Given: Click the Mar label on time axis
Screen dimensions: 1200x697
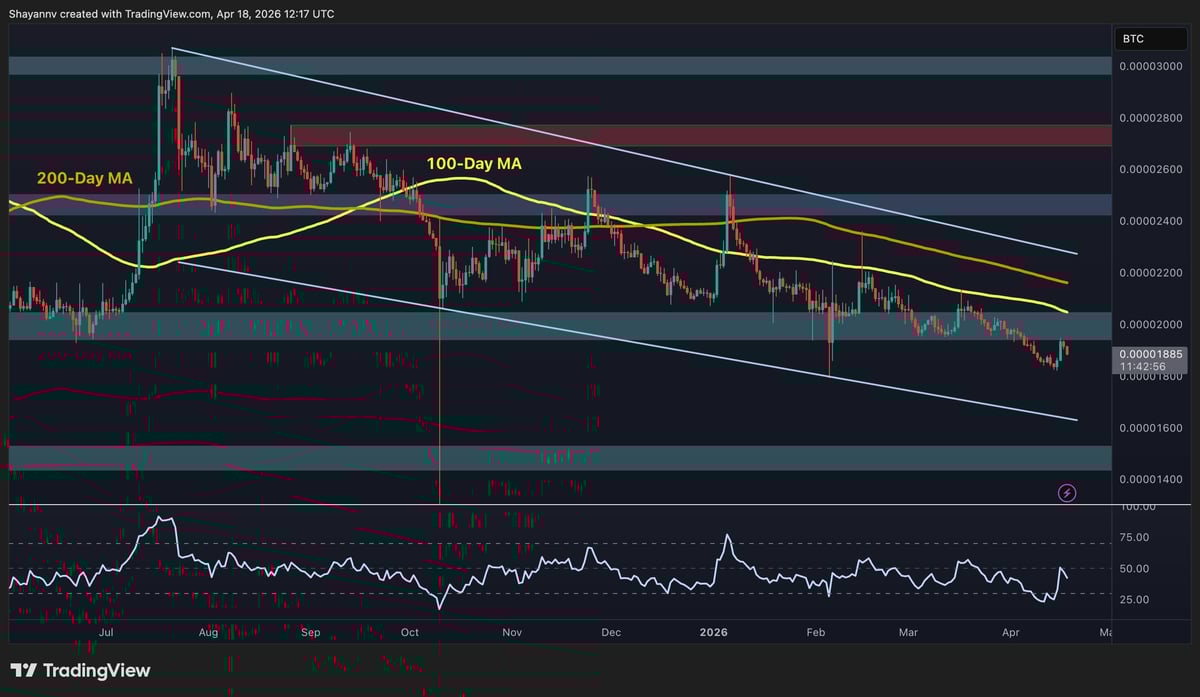Looking at the screenshot, I should pyautogui.click(x=908, y=633).
